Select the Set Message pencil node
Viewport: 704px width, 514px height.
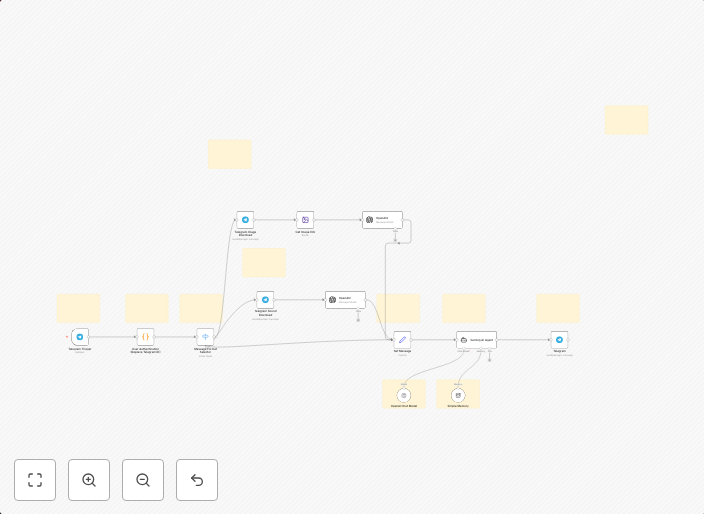click(402, 340)
